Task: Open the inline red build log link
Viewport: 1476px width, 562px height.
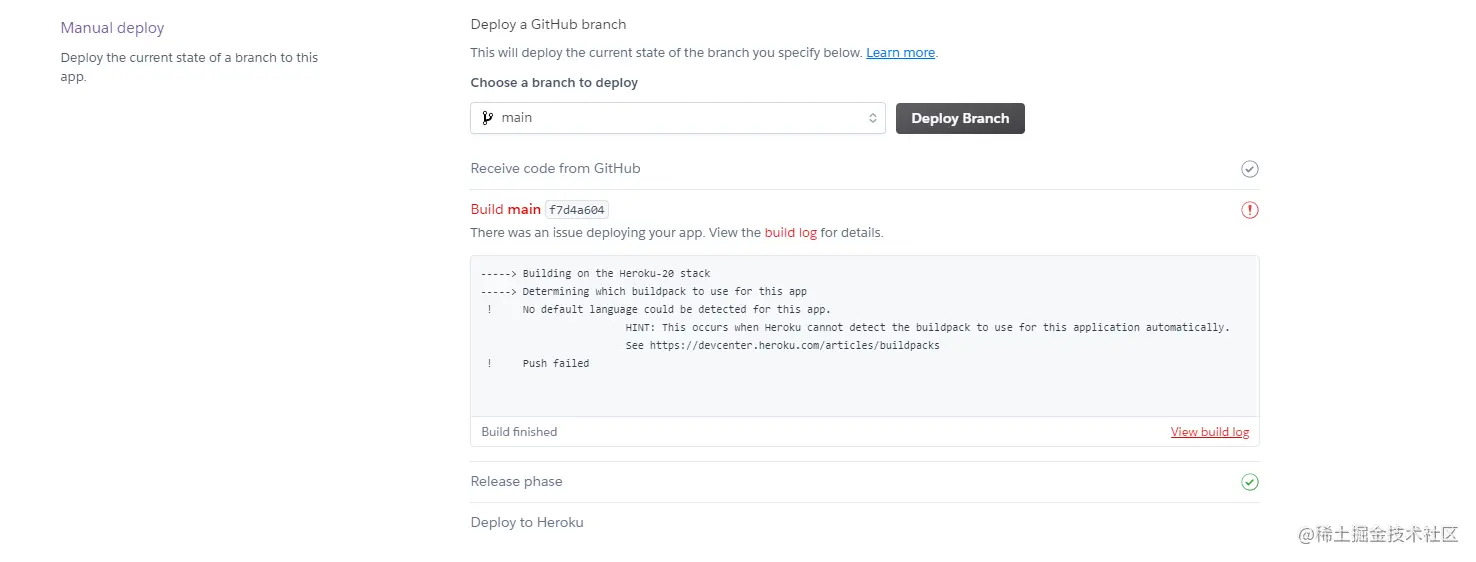Action: click(790, 233)
